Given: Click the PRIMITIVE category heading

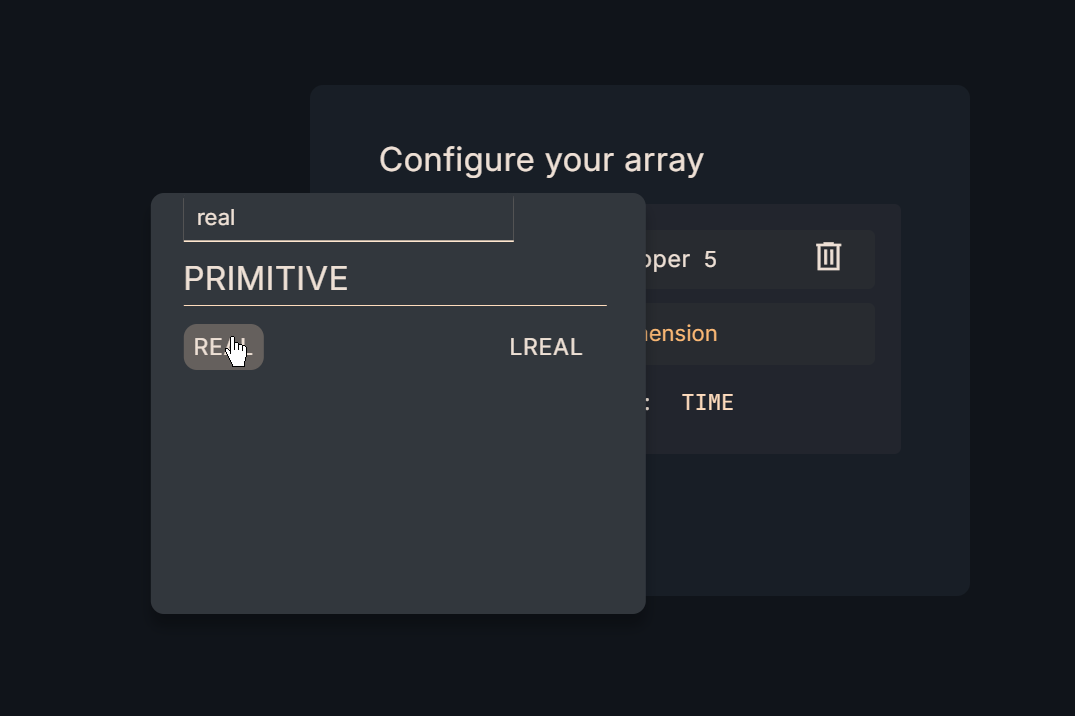Looking at the screenshot, I should pos(266,279).
